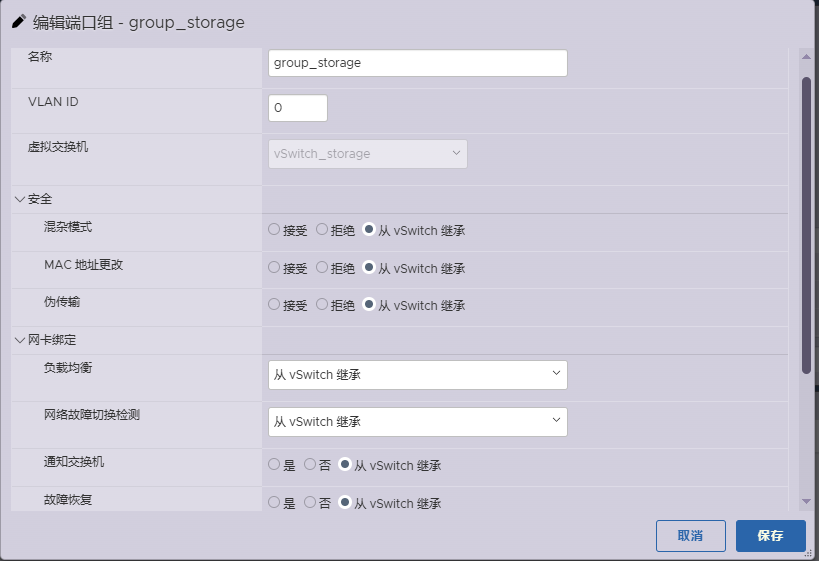Open the 网络故障切换检测 dropdown
Image resolution: width=819 pixels, height=561 pixels.
click(x=418, y=422)
